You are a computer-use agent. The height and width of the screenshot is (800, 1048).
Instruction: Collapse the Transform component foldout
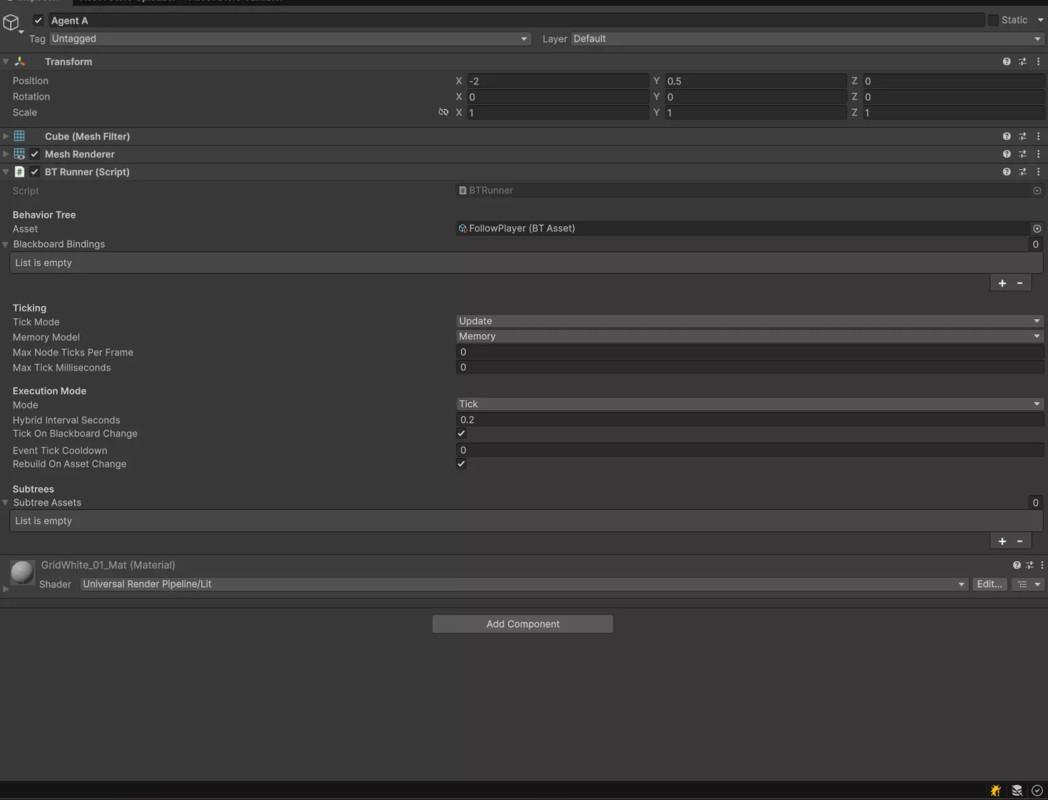[5, 61]
